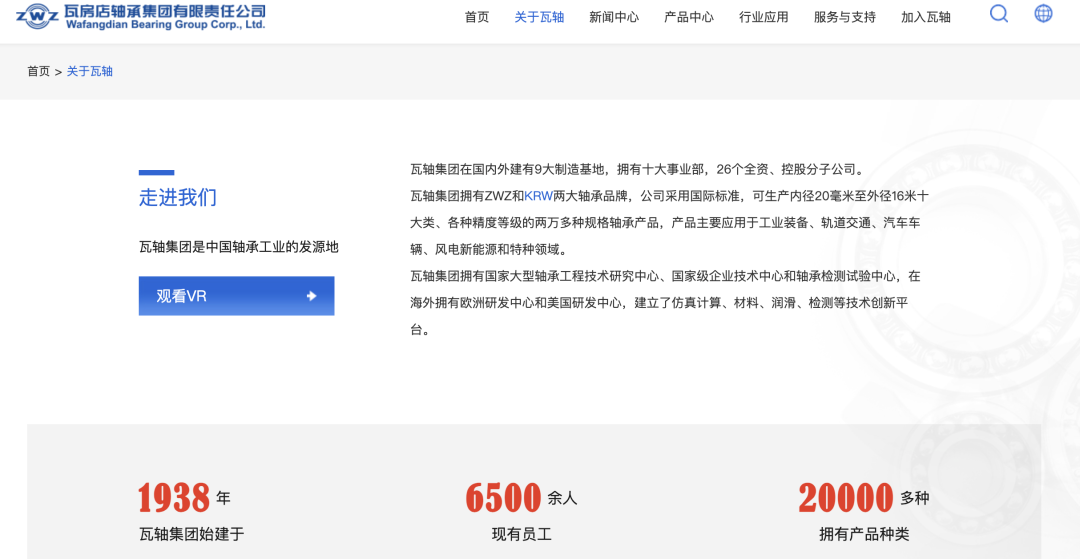Click 加入瓦轴 in the navigation bar
Viewport: 1080px width, 559px height.
pyautogui.click(x=926, y=17)
